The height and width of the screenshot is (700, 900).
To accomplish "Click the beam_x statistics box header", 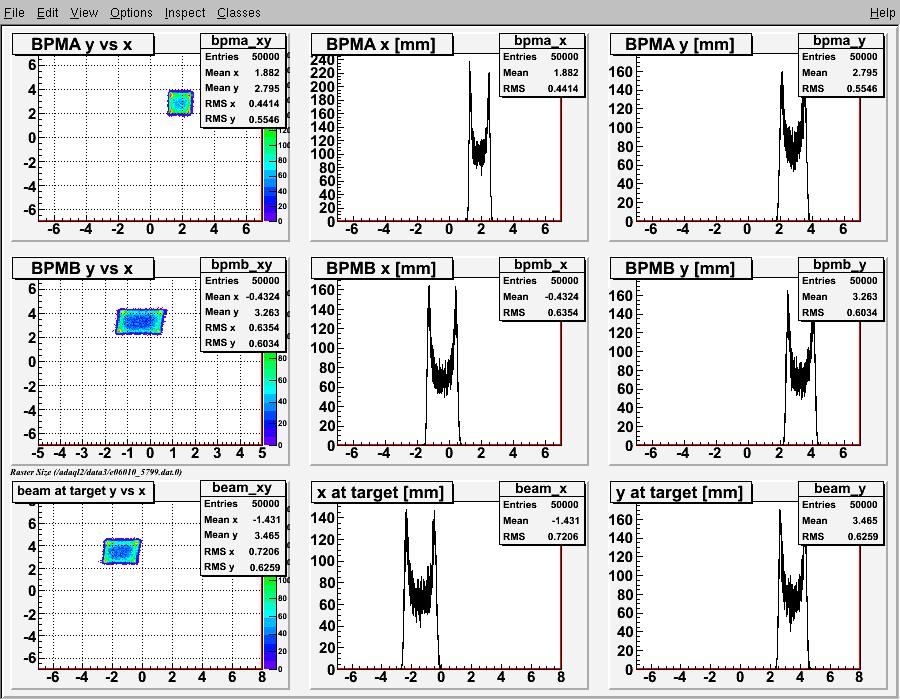I will tap(542, 488).
